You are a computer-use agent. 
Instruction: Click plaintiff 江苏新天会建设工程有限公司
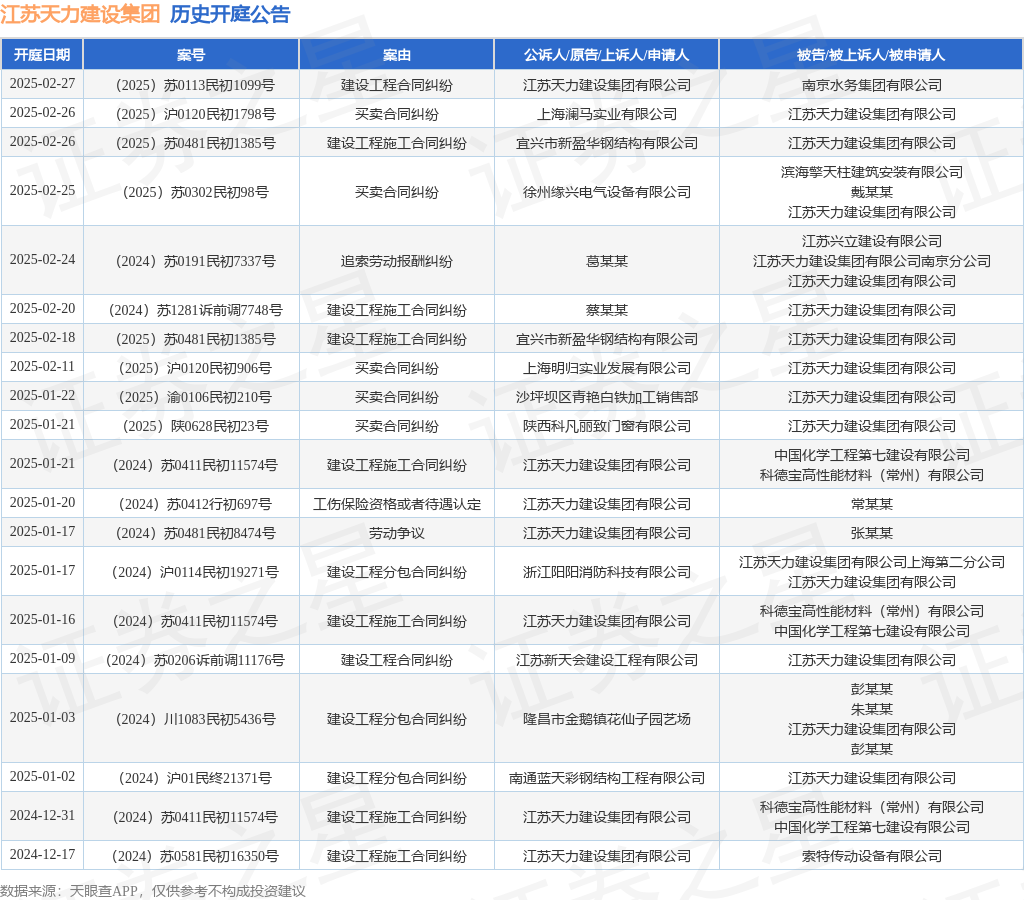coord(607,660)
